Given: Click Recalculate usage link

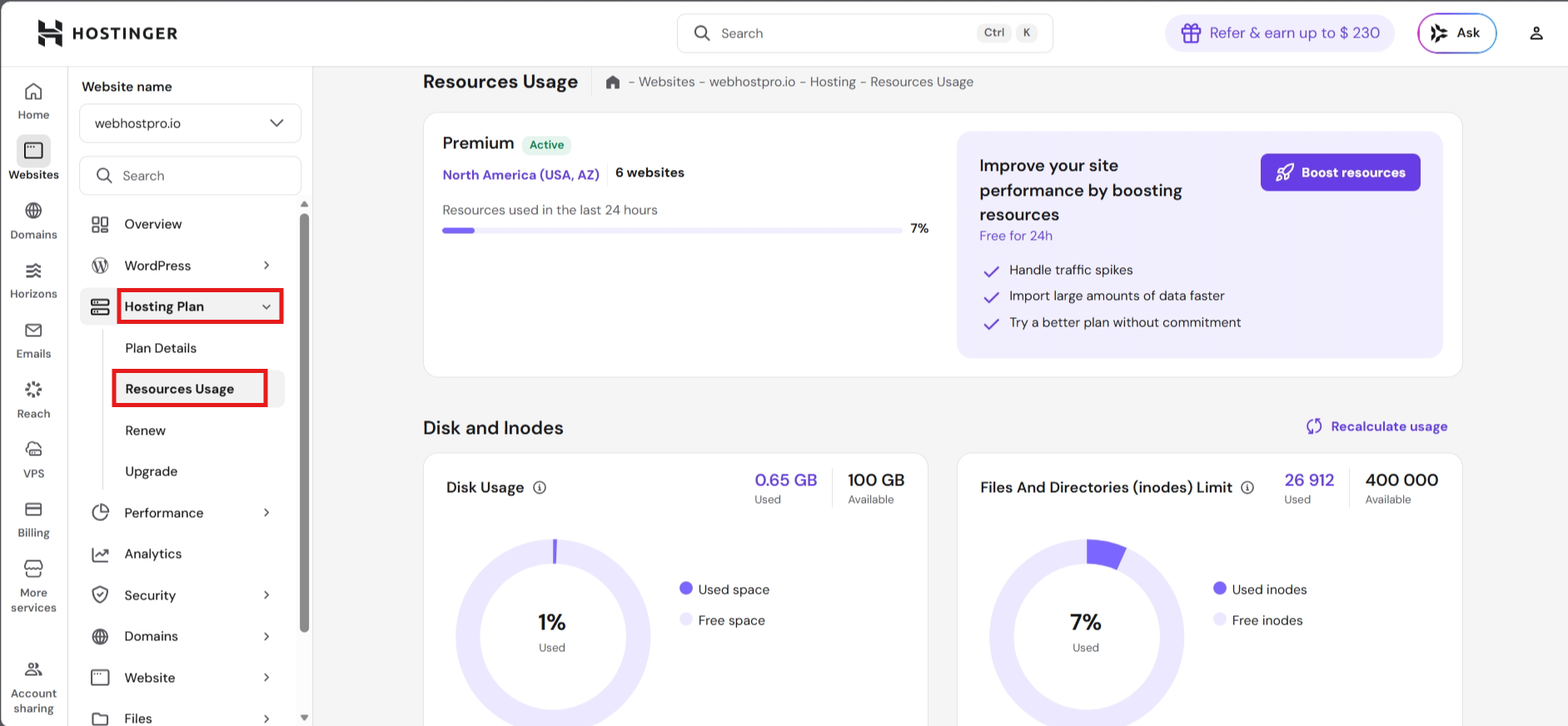Looking at the screenshot, I should (1376, 426).
